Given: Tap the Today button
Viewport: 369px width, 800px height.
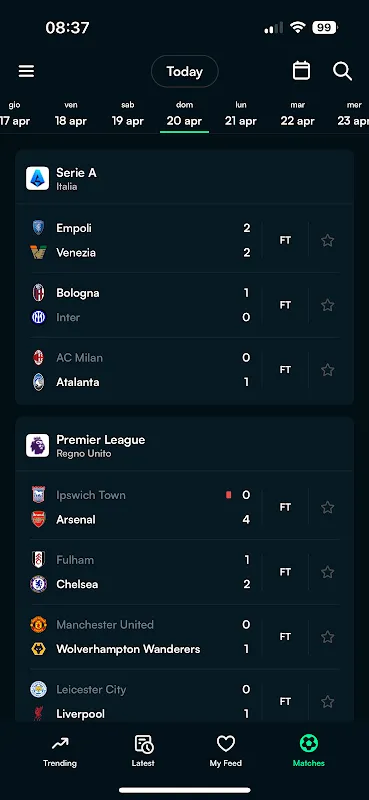Looking at the screenshot, I should [184, 71].
